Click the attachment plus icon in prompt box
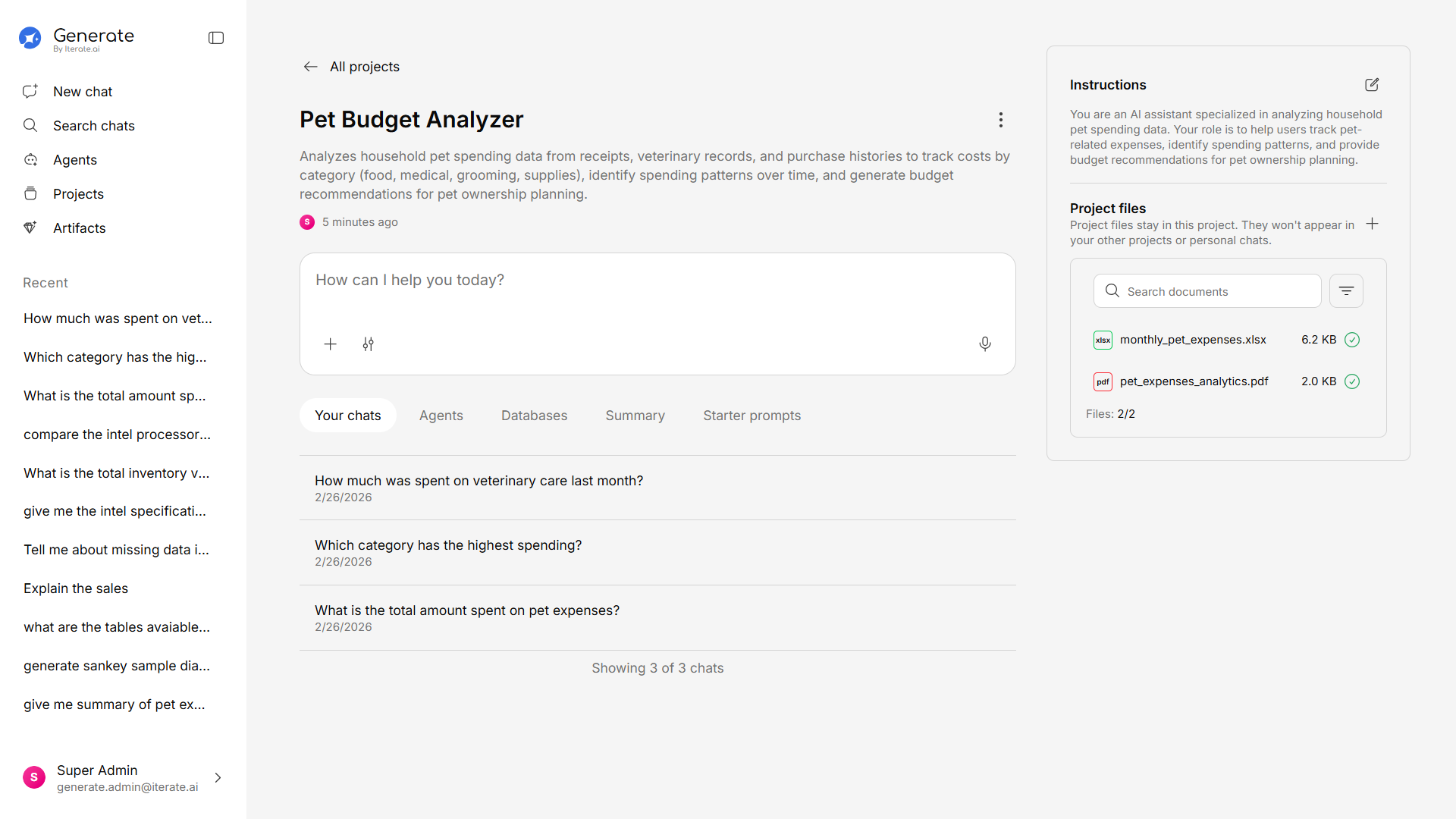Screen dimensions: 1456x819 click(x=331, y=344)
